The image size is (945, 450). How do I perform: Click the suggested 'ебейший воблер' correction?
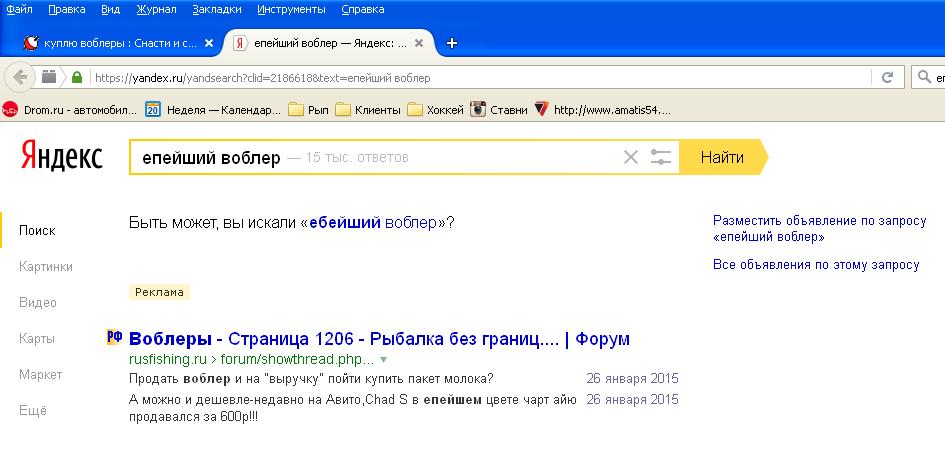[x=372, y=222]
